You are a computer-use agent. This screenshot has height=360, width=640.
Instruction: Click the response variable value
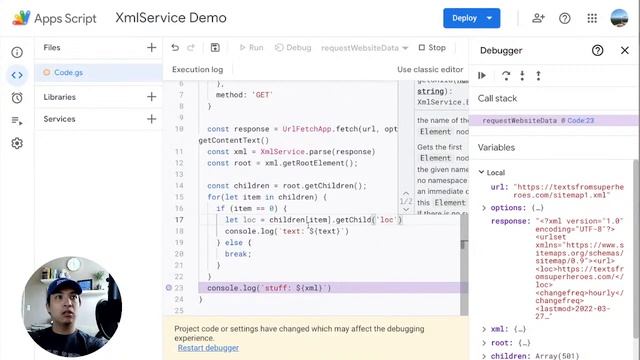coord(580,269)
